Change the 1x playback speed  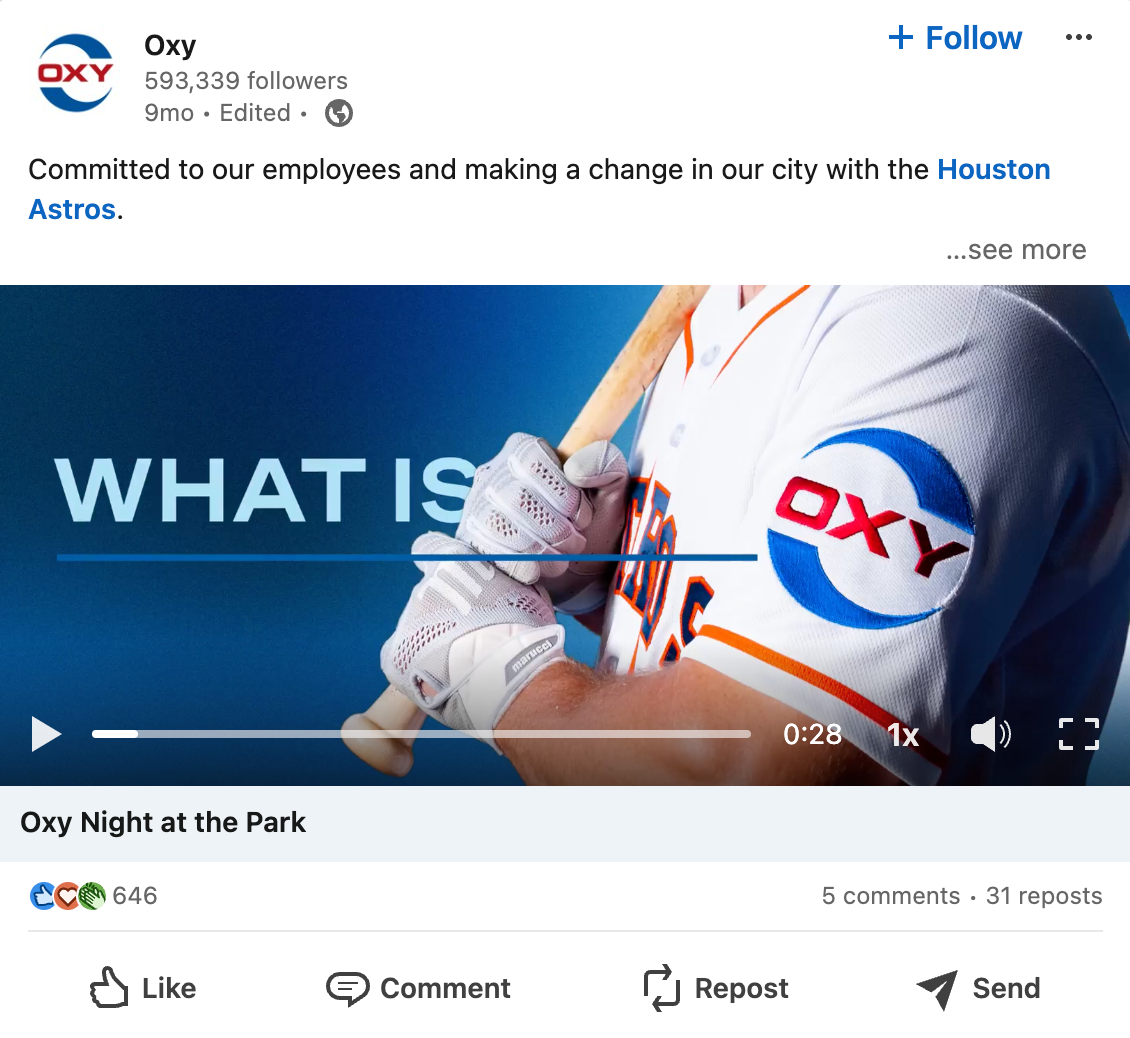(903, 735)
